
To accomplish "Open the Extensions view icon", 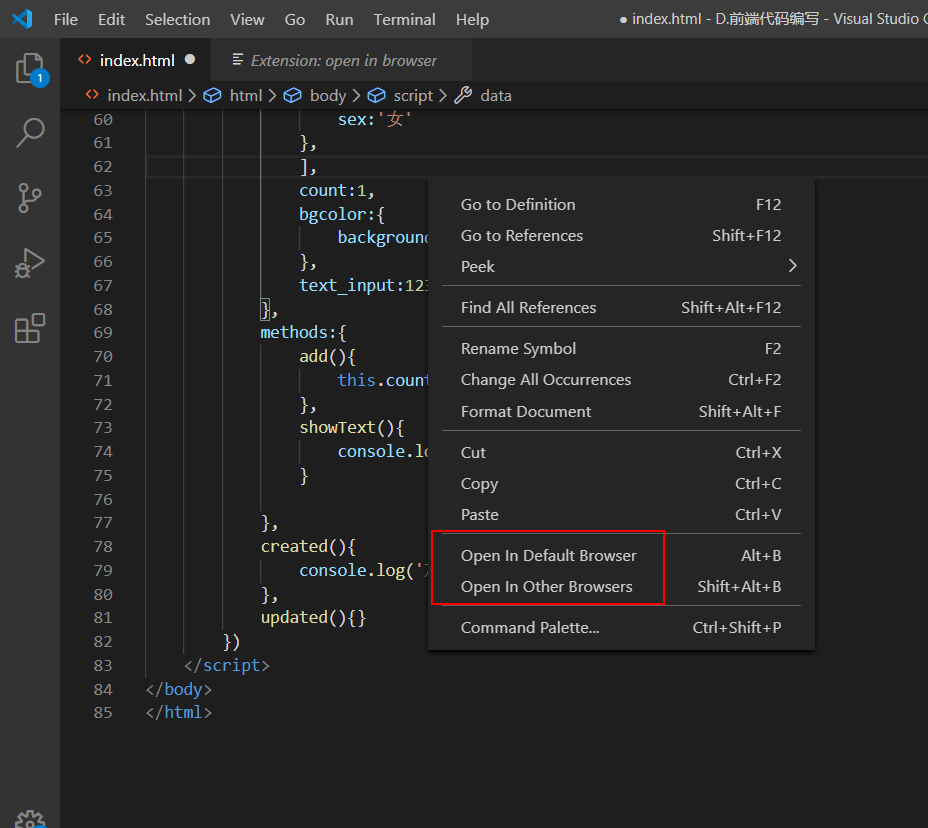I will point(29,327).
